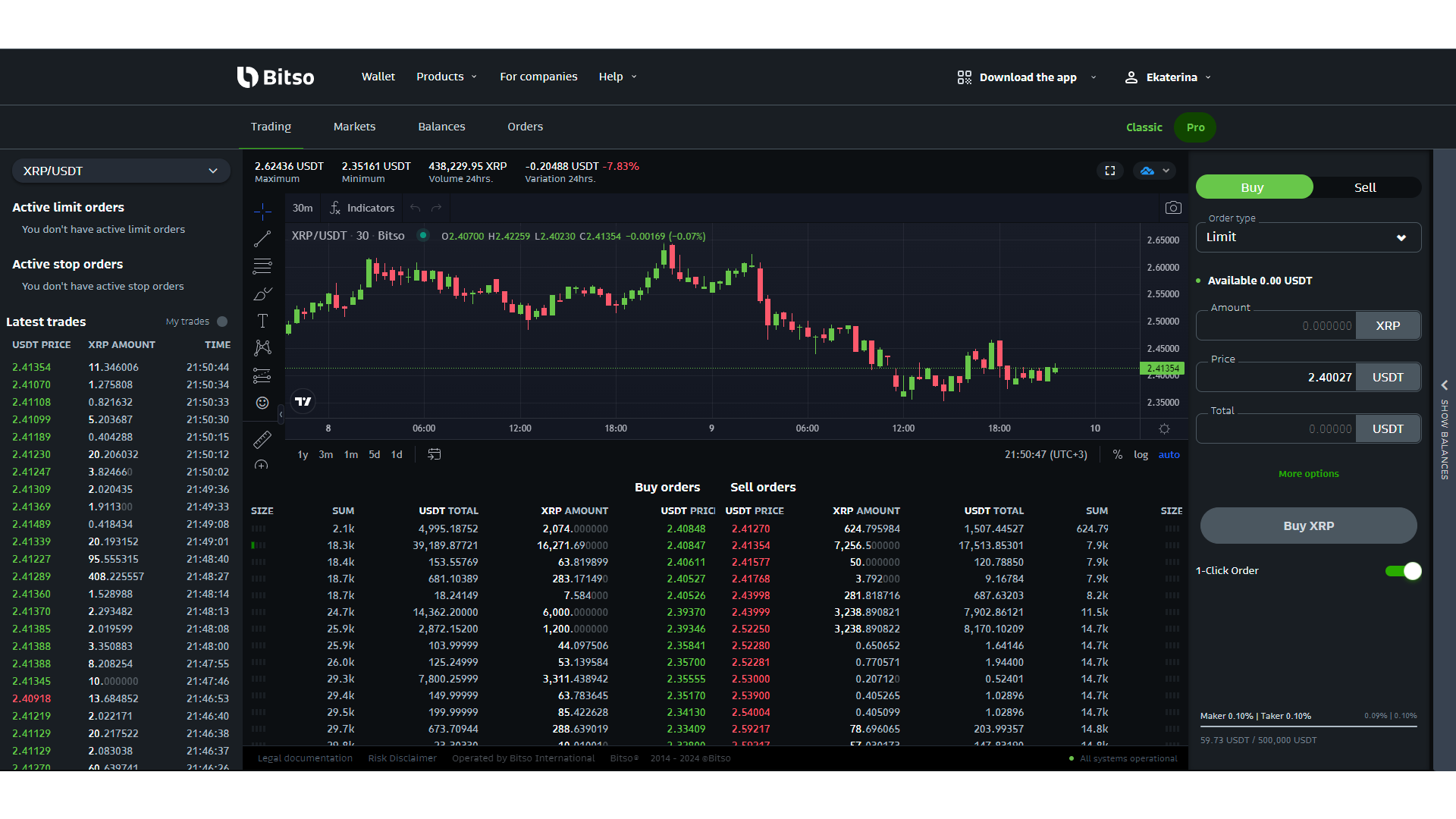
Task: Switch the price scale to log
Action: pos(1141,454)
